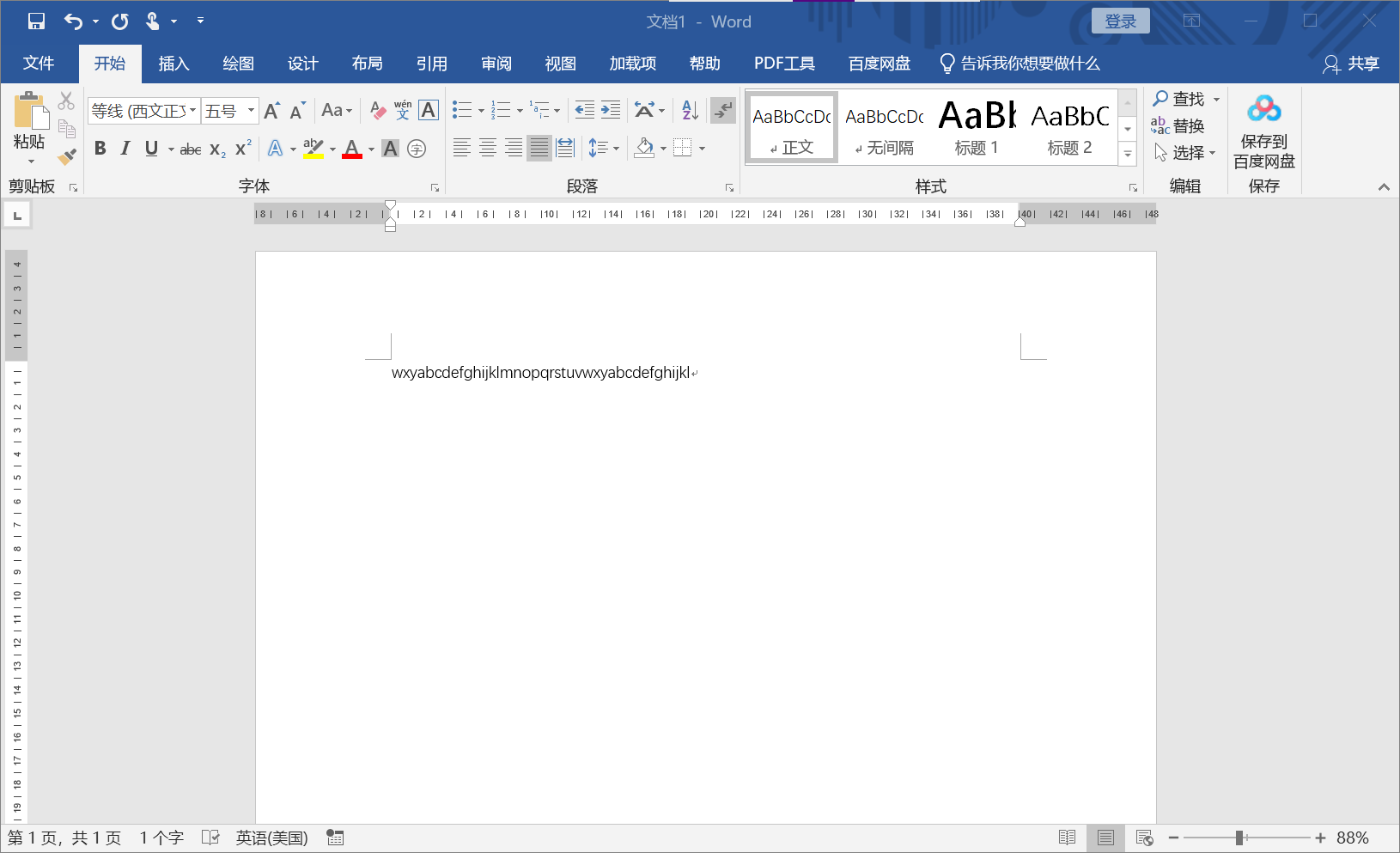
Task: Switch to Web Layout view
Action: pyautogui.click(x=1144, y=838)
